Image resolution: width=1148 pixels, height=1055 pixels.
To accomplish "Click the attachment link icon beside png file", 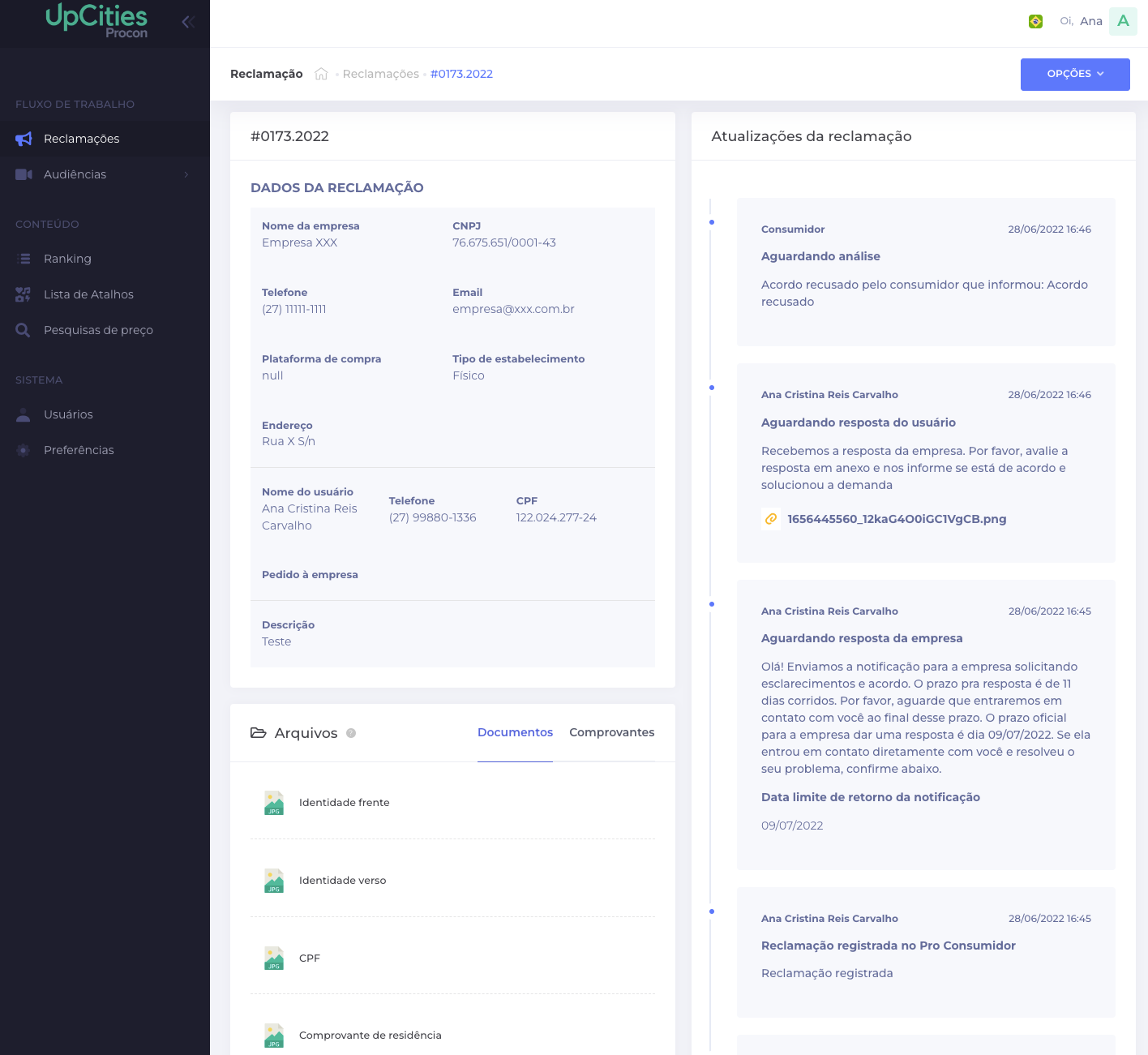I will pos(771,519).
